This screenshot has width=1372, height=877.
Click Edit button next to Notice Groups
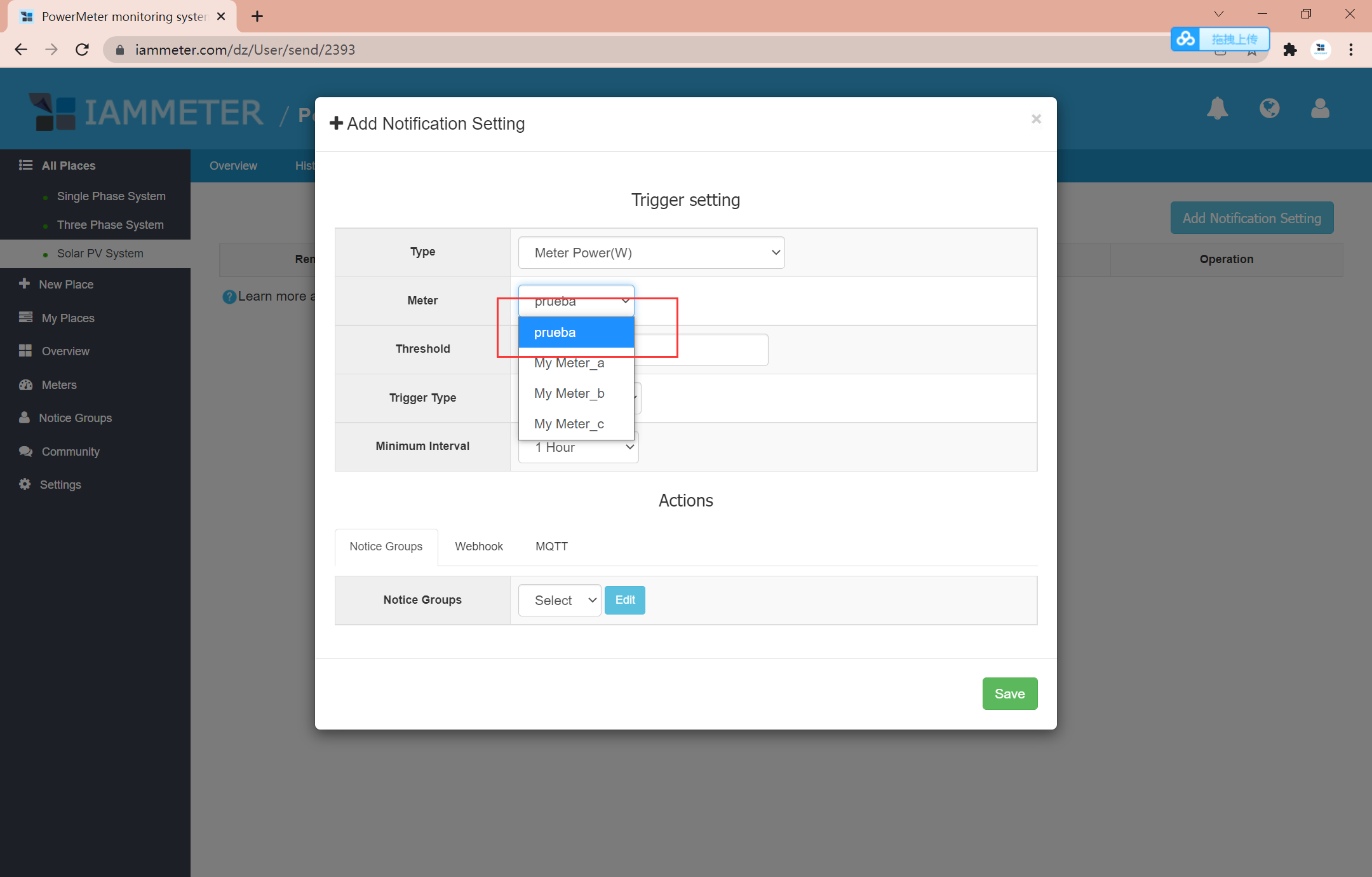[x=625, y=600]
